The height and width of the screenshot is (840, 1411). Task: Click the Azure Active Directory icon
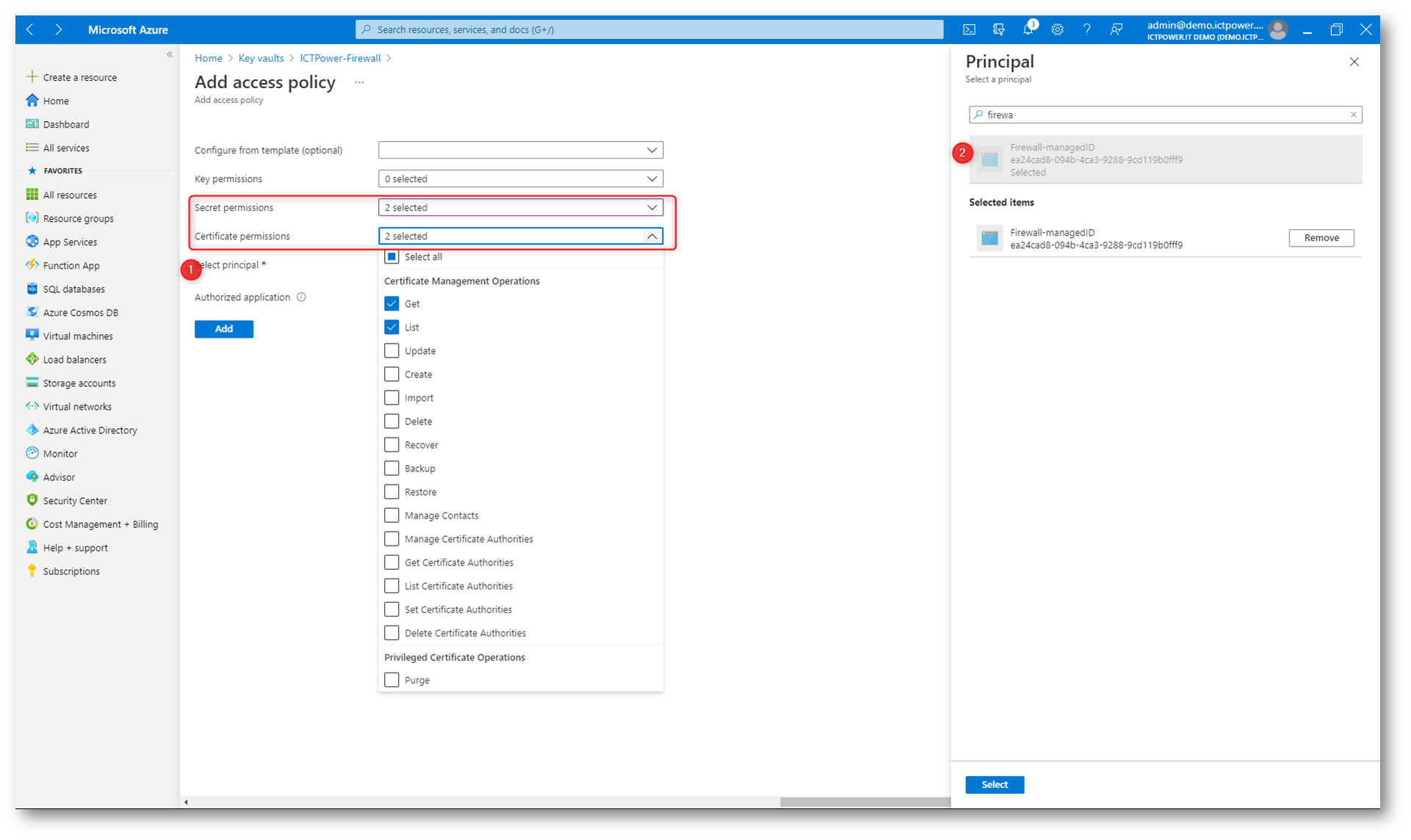[x=32, y=429]
